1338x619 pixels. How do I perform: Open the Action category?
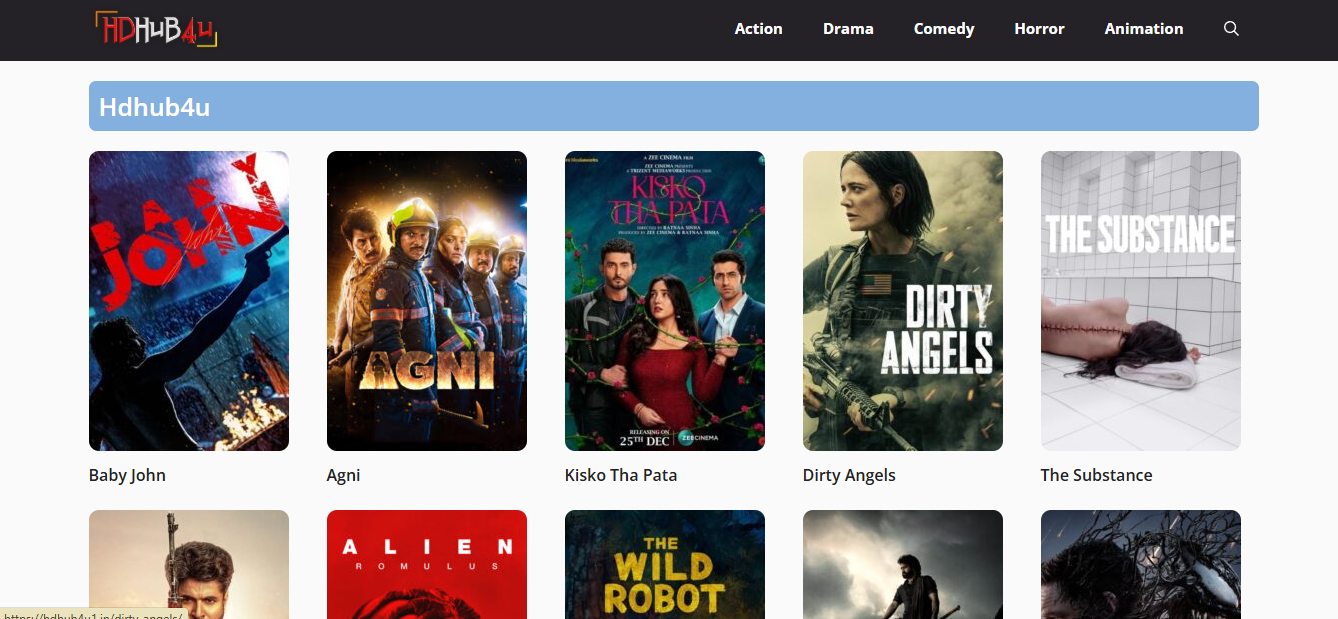(758, 29)
